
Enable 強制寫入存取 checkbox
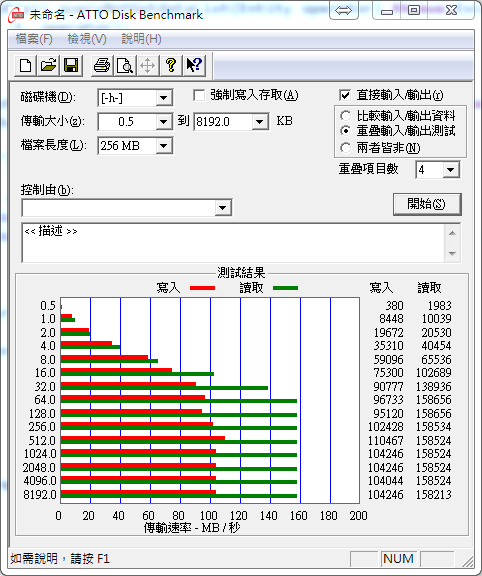[199, 96]
